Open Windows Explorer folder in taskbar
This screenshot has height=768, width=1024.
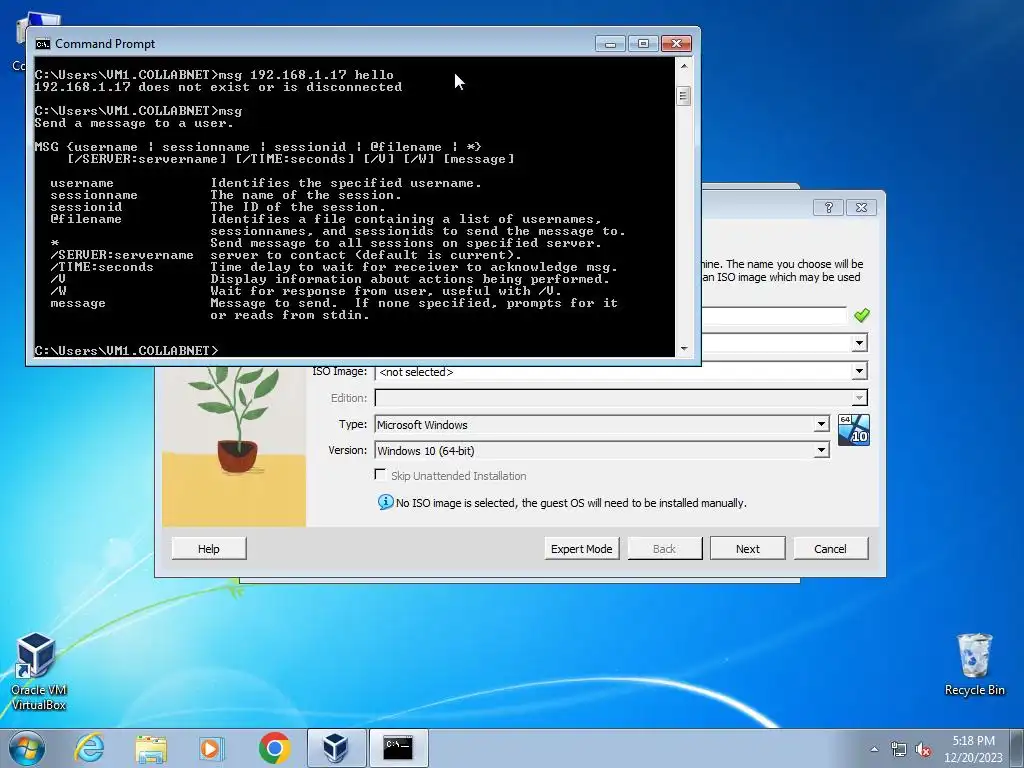[151, 748]
